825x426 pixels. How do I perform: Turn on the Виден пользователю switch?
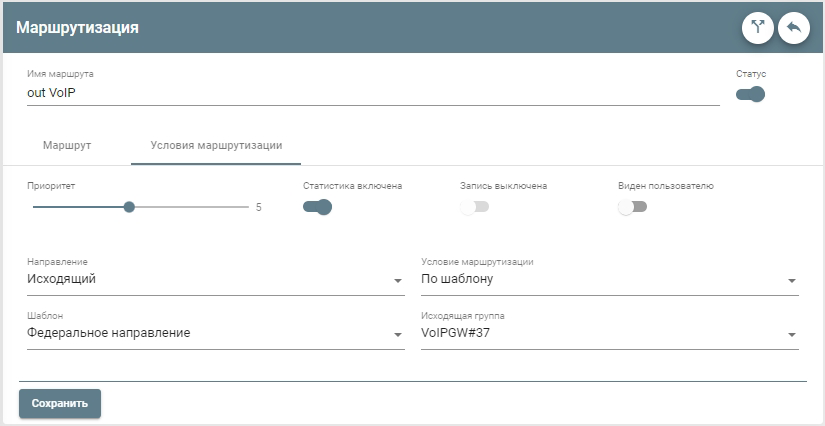tap(632, 207)
